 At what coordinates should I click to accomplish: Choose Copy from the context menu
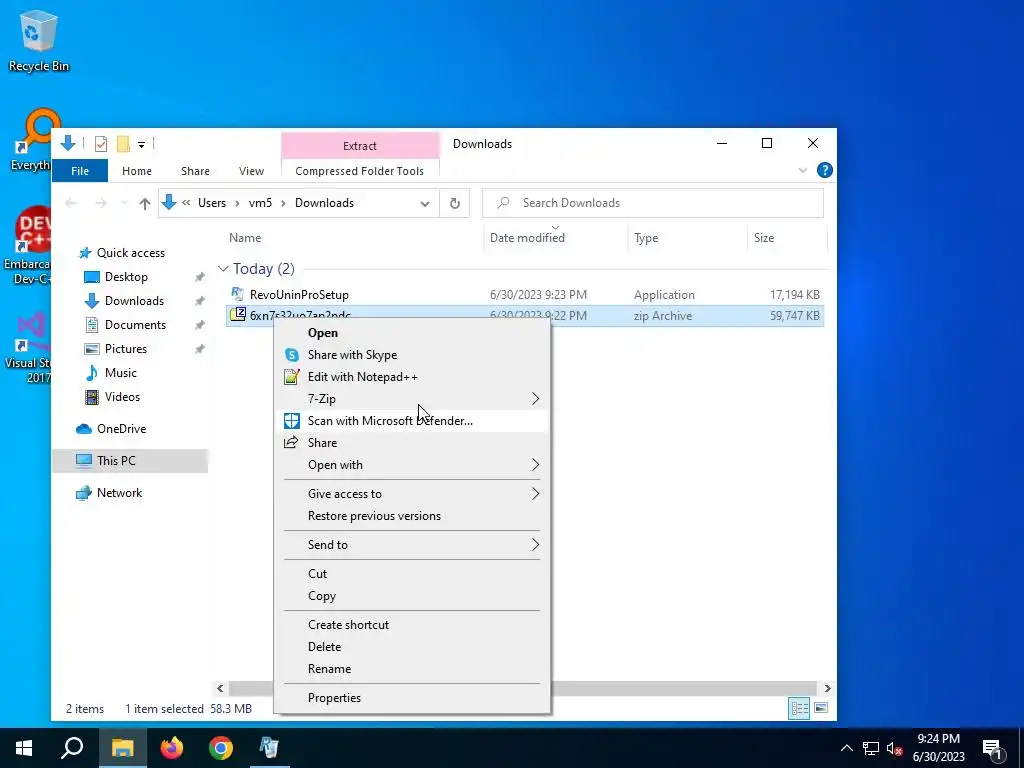[412, 596]
